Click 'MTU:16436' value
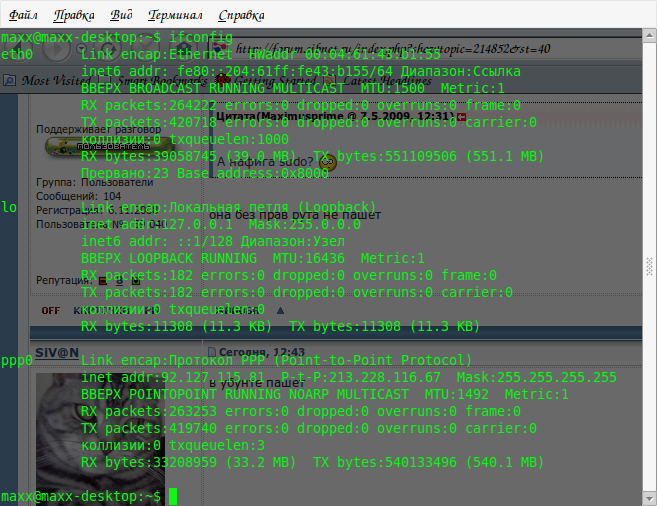 309,258
